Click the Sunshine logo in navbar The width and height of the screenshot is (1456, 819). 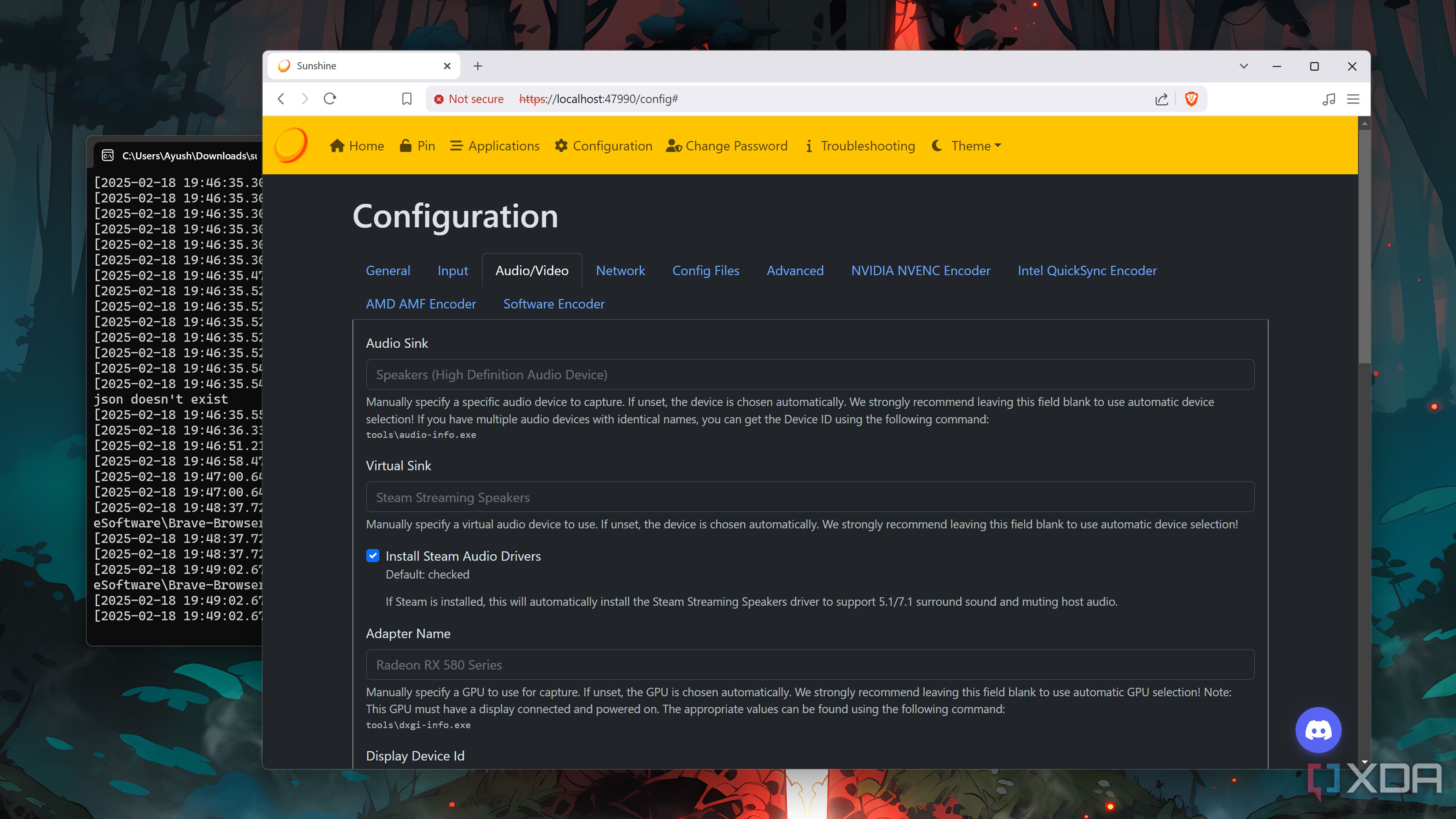point(291,145)
